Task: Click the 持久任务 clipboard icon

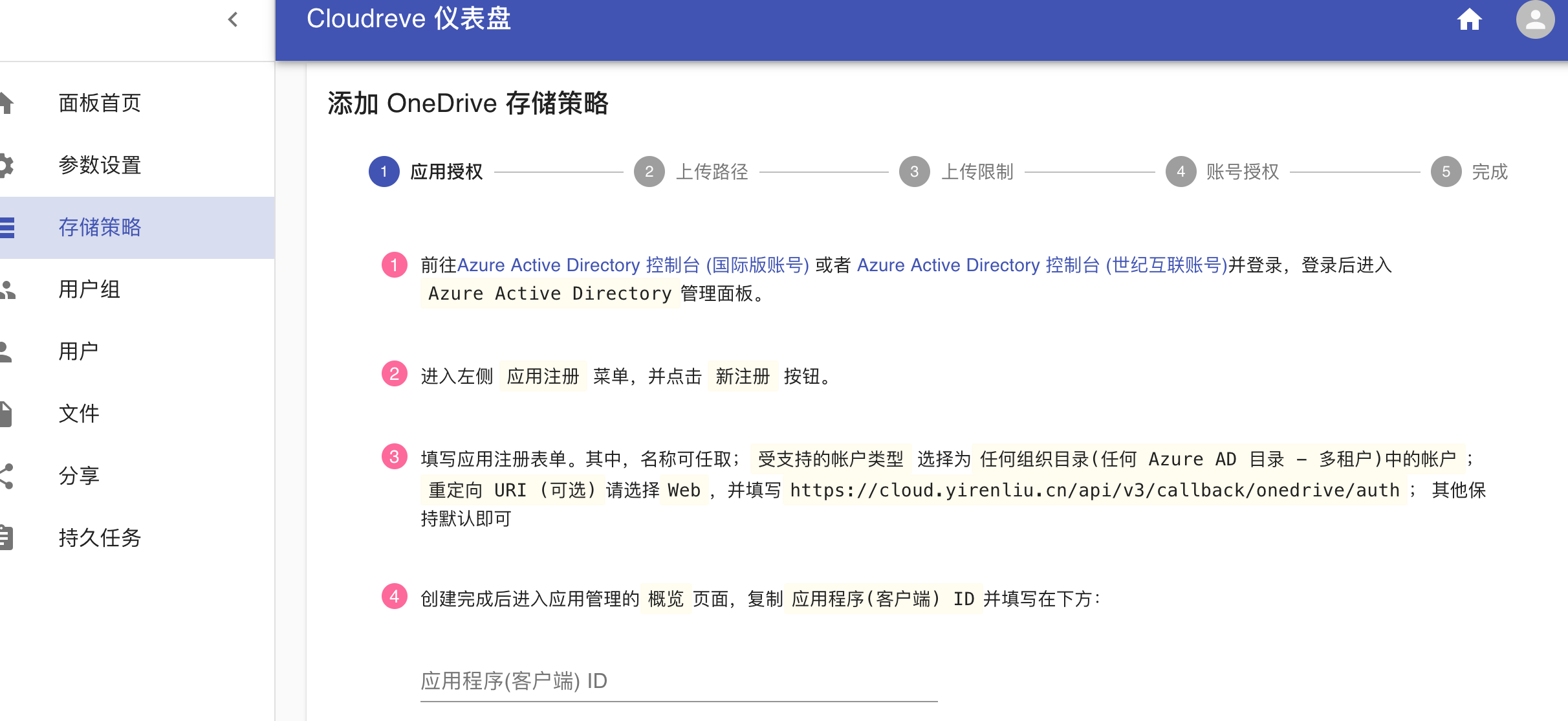Action: [x=6, y=538]
